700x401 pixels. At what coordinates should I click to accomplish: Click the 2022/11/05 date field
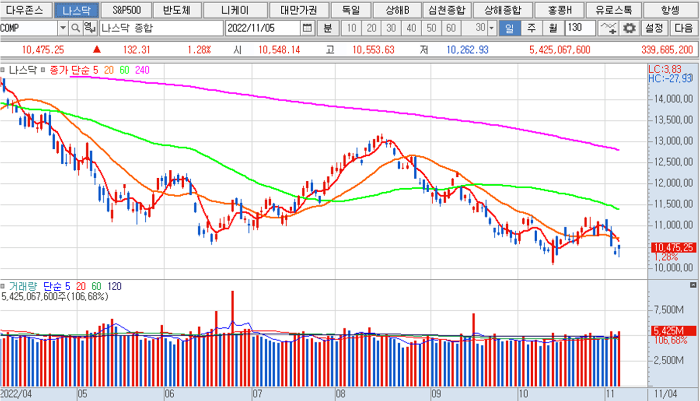point(263,28)
